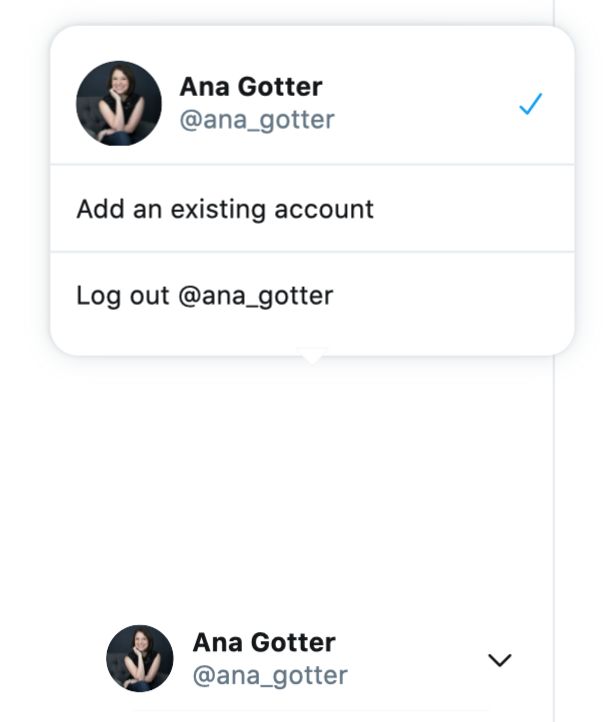
Task: Click the popup's small pointer triangle
Action: click(x=312, y=356)
